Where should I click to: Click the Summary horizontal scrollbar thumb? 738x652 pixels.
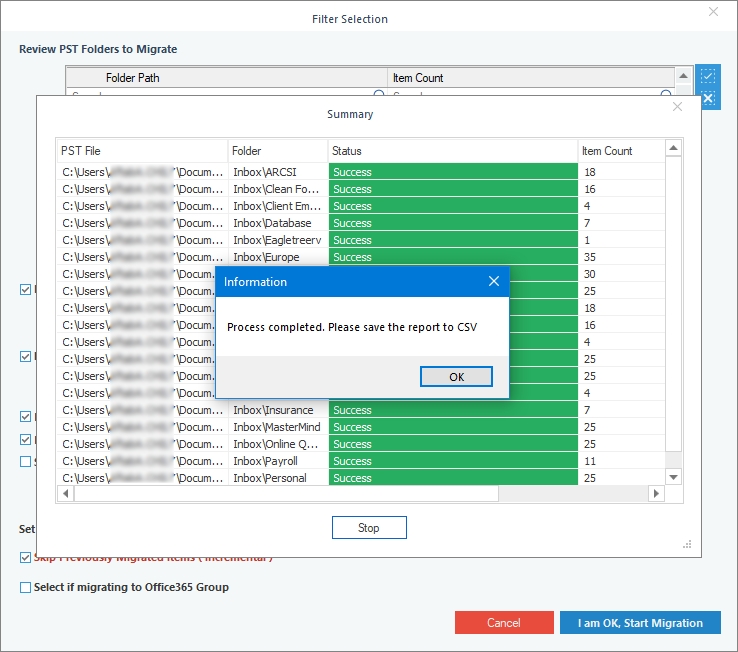pyautogui.click(x=286, y=493)
